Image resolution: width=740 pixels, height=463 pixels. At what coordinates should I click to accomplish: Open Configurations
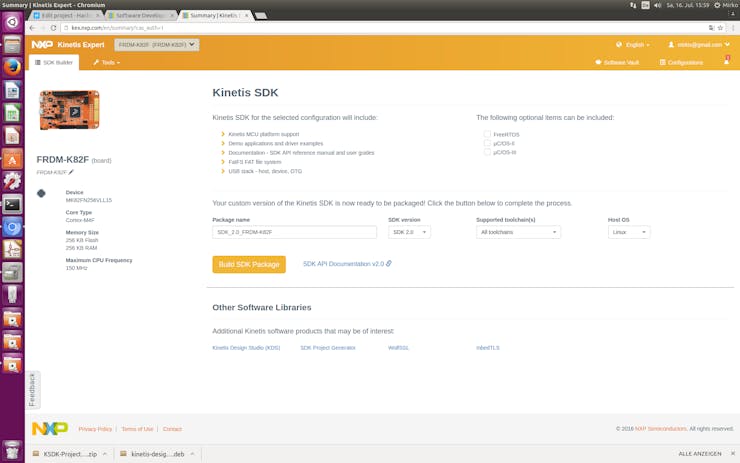(x=681, y=62)
